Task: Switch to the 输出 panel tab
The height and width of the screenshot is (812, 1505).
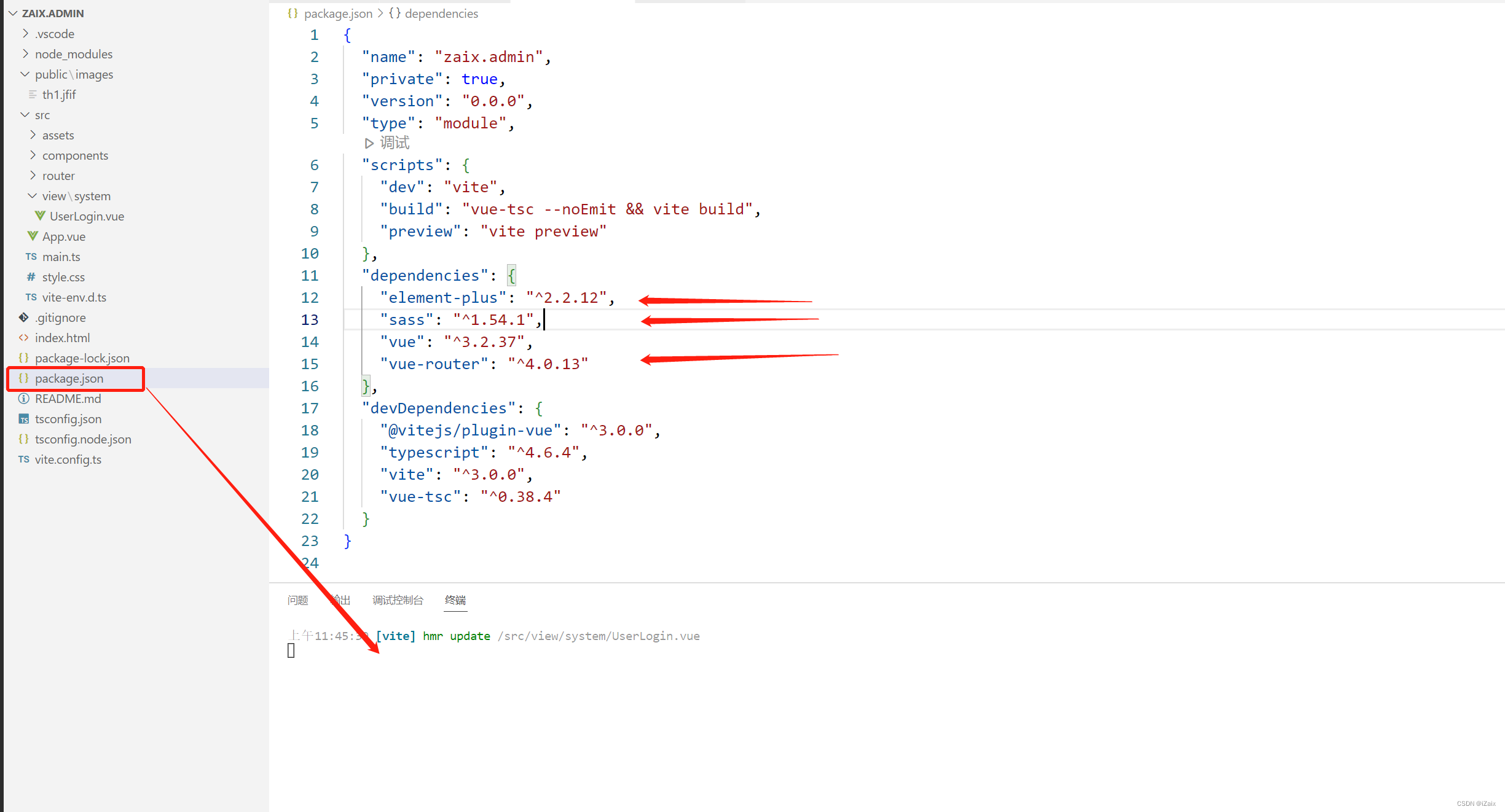Action: [340, 599]
